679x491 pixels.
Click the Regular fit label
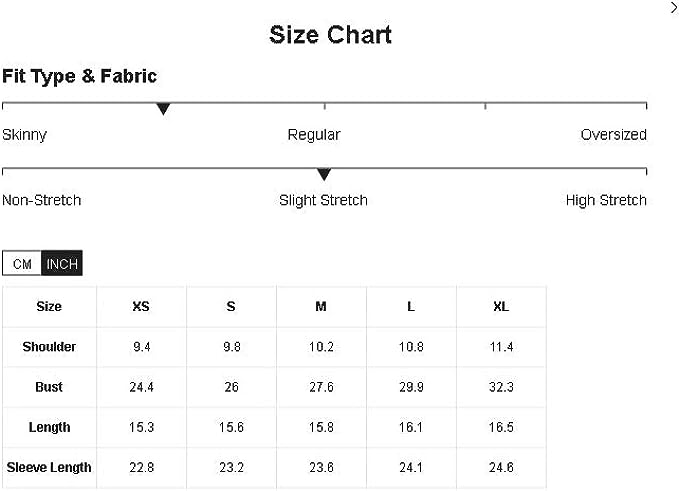(x=314, y=135)
